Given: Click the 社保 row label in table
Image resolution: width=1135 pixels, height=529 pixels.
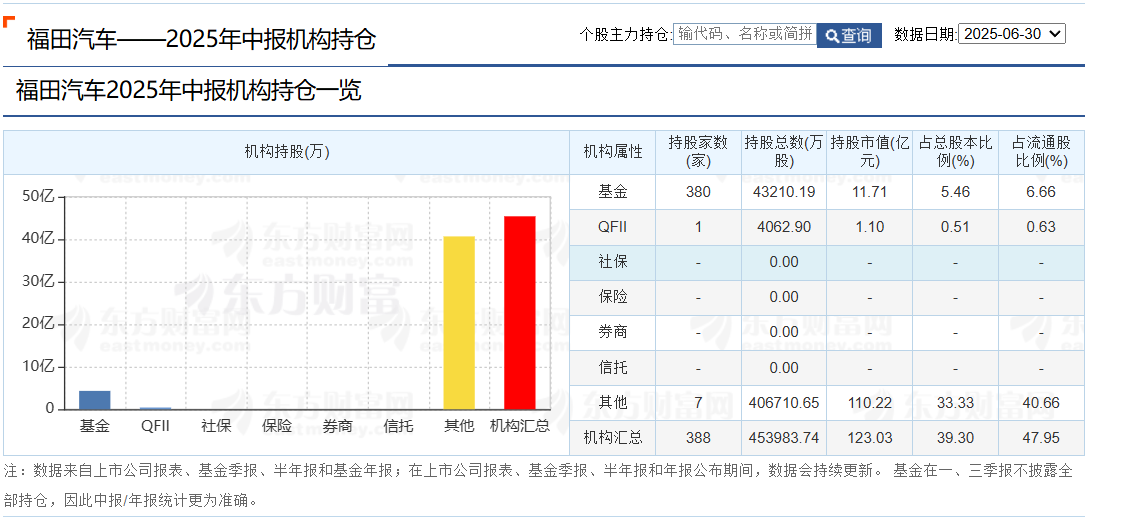Looking at the screenshot, I should pyautogui.click(x=612, y=262).
